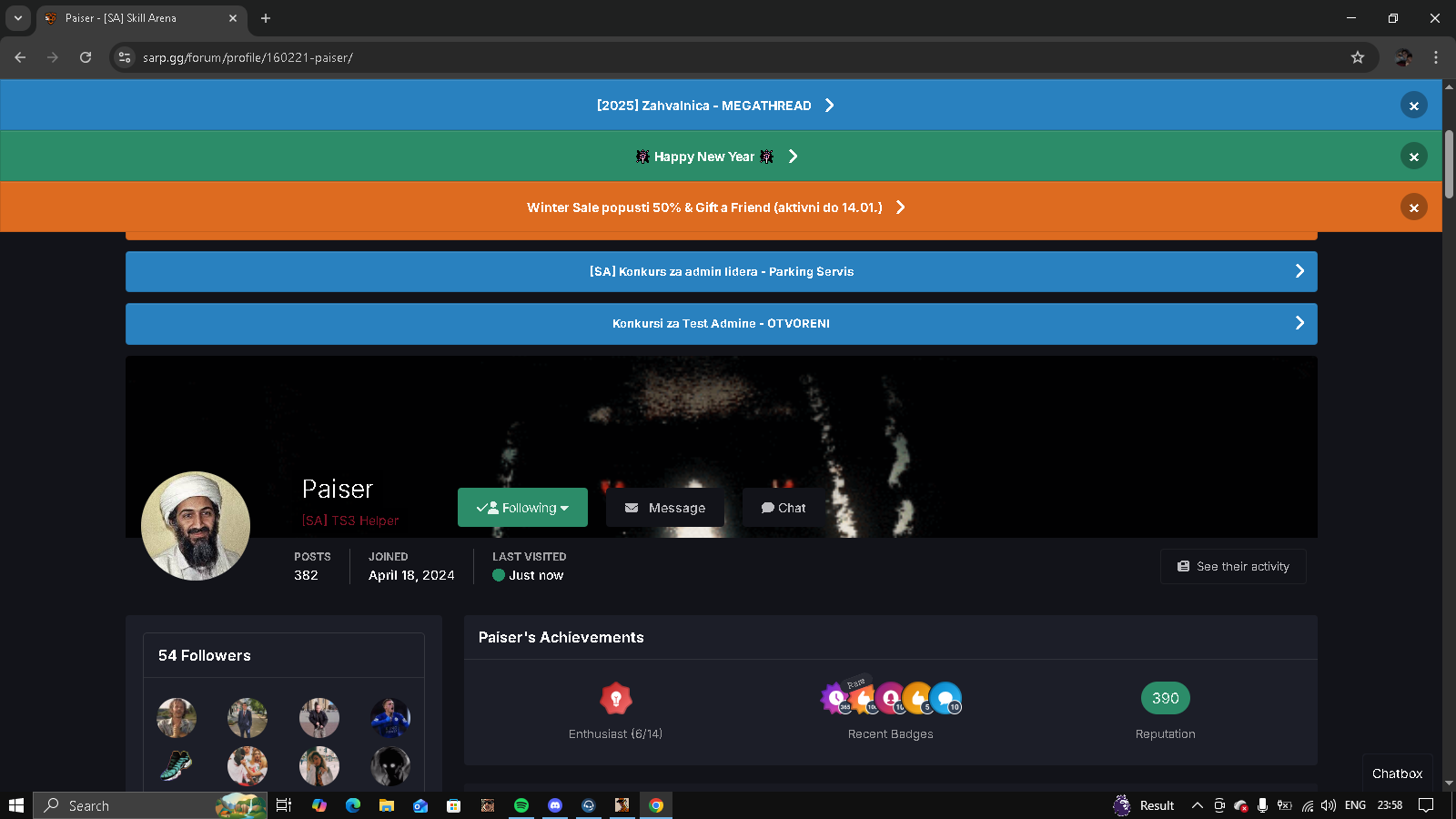Click the view site information icon

(x=125, y=57)
